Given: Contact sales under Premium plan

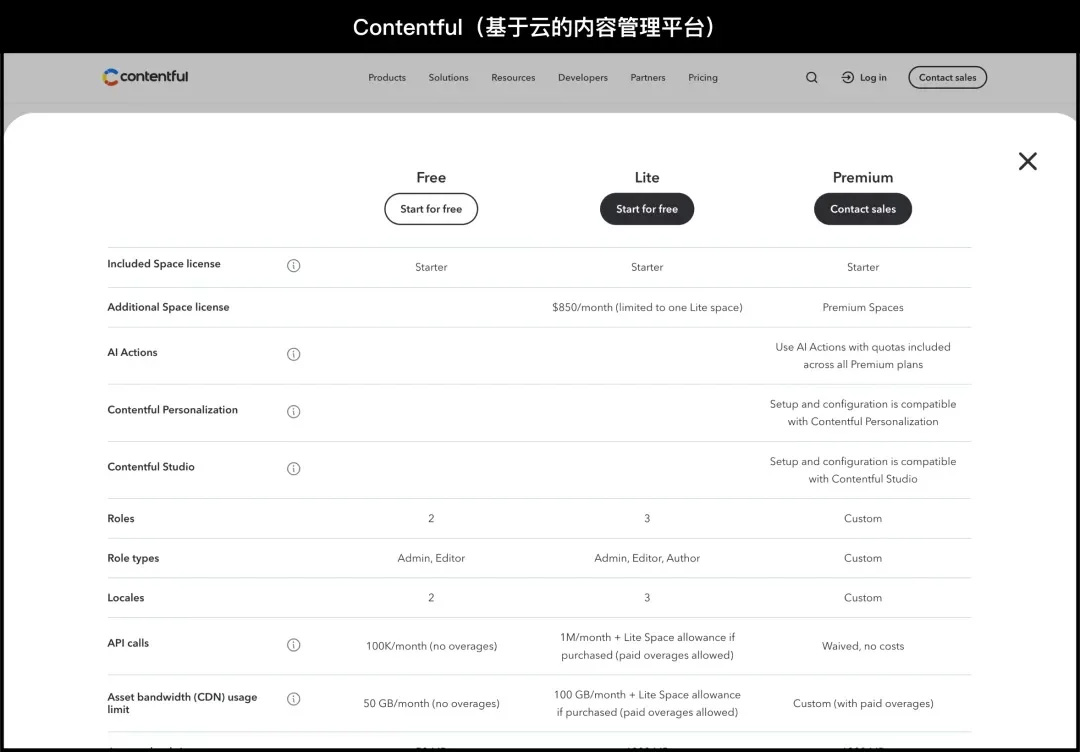Looking at the screenshot, I should [863, 209].
